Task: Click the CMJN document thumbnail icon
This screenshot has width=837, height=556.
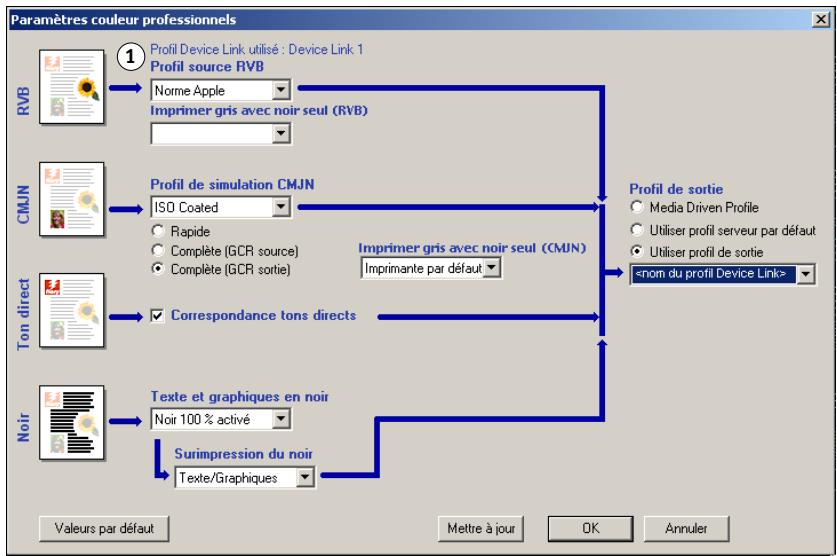Action: [x=72, y=199]
